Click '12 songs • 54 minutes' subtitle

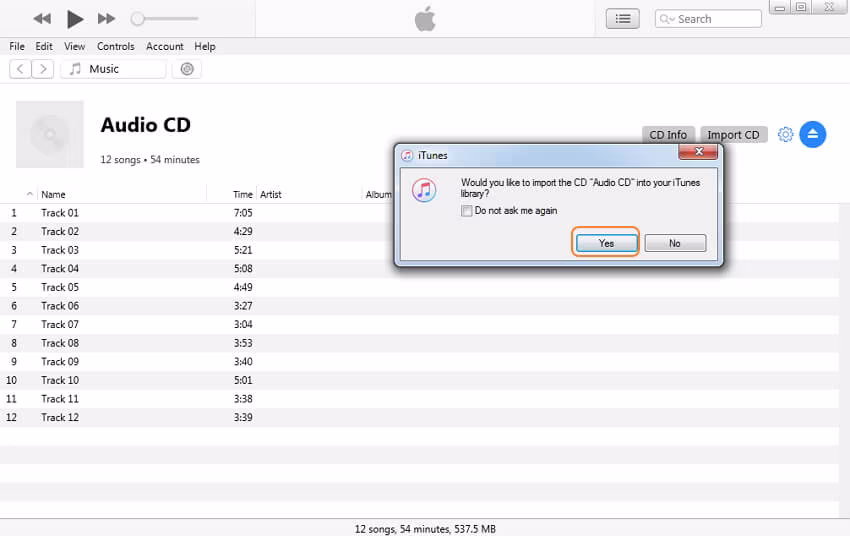click(150, 160)
